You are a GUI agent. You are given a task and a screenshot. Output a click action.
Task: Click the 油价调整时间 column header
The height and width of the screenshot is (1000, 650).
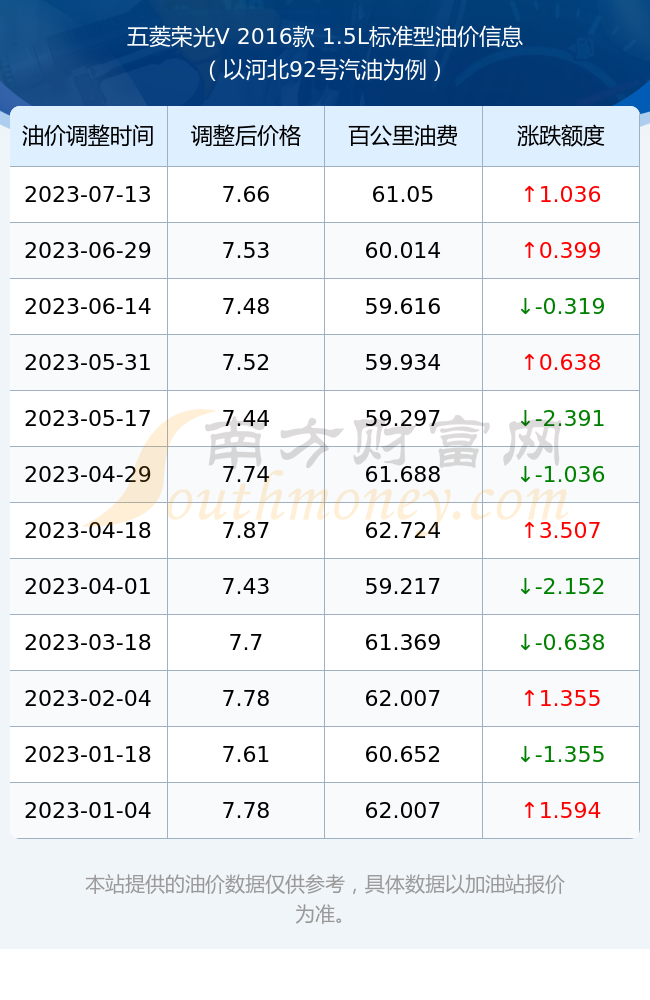(88, 136)
